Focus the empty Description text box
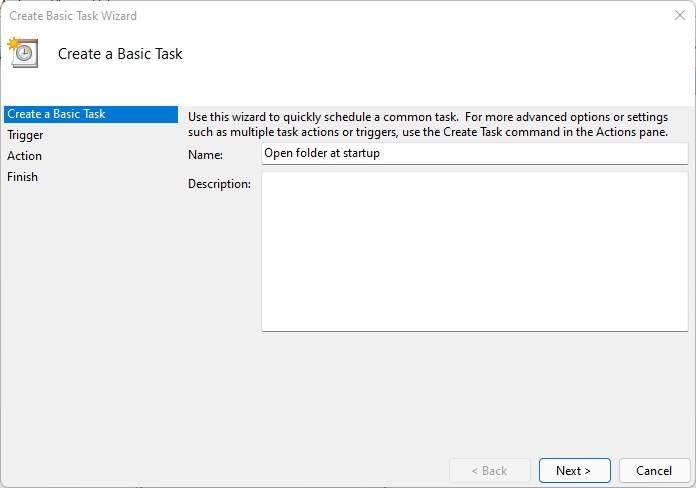The image size is (696, 488). (474, 251)
